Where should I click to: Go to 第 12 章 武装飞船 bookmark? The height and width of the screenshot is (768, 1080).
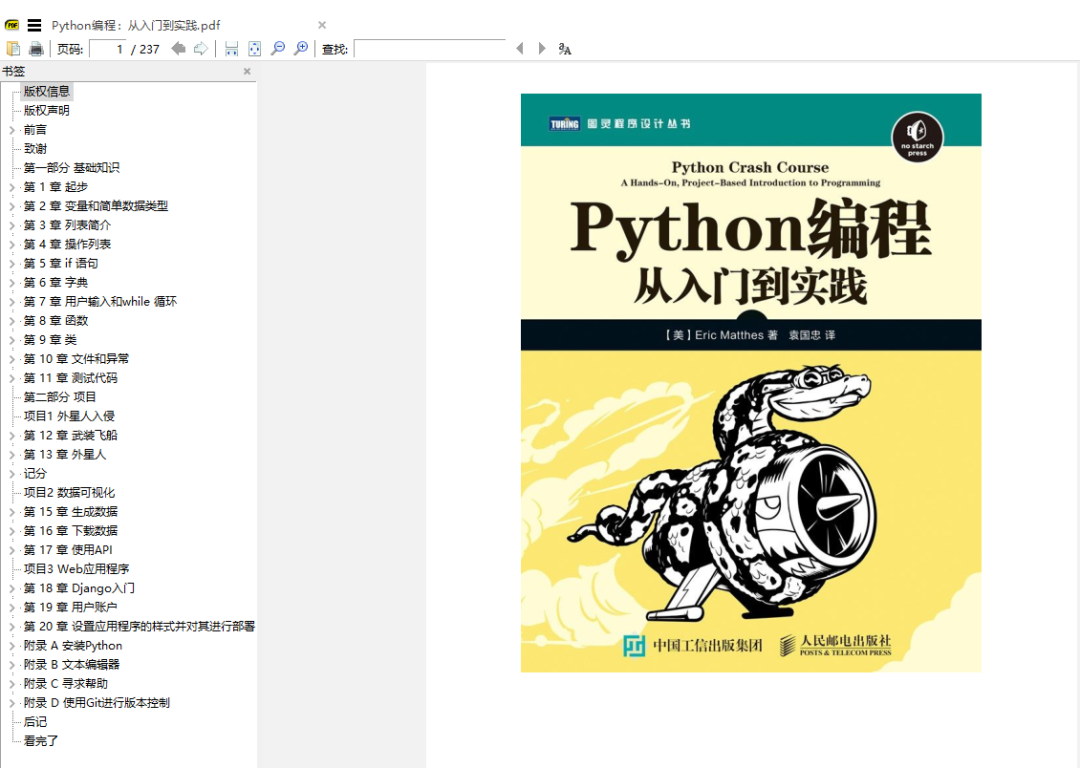[x=70, y=435]
